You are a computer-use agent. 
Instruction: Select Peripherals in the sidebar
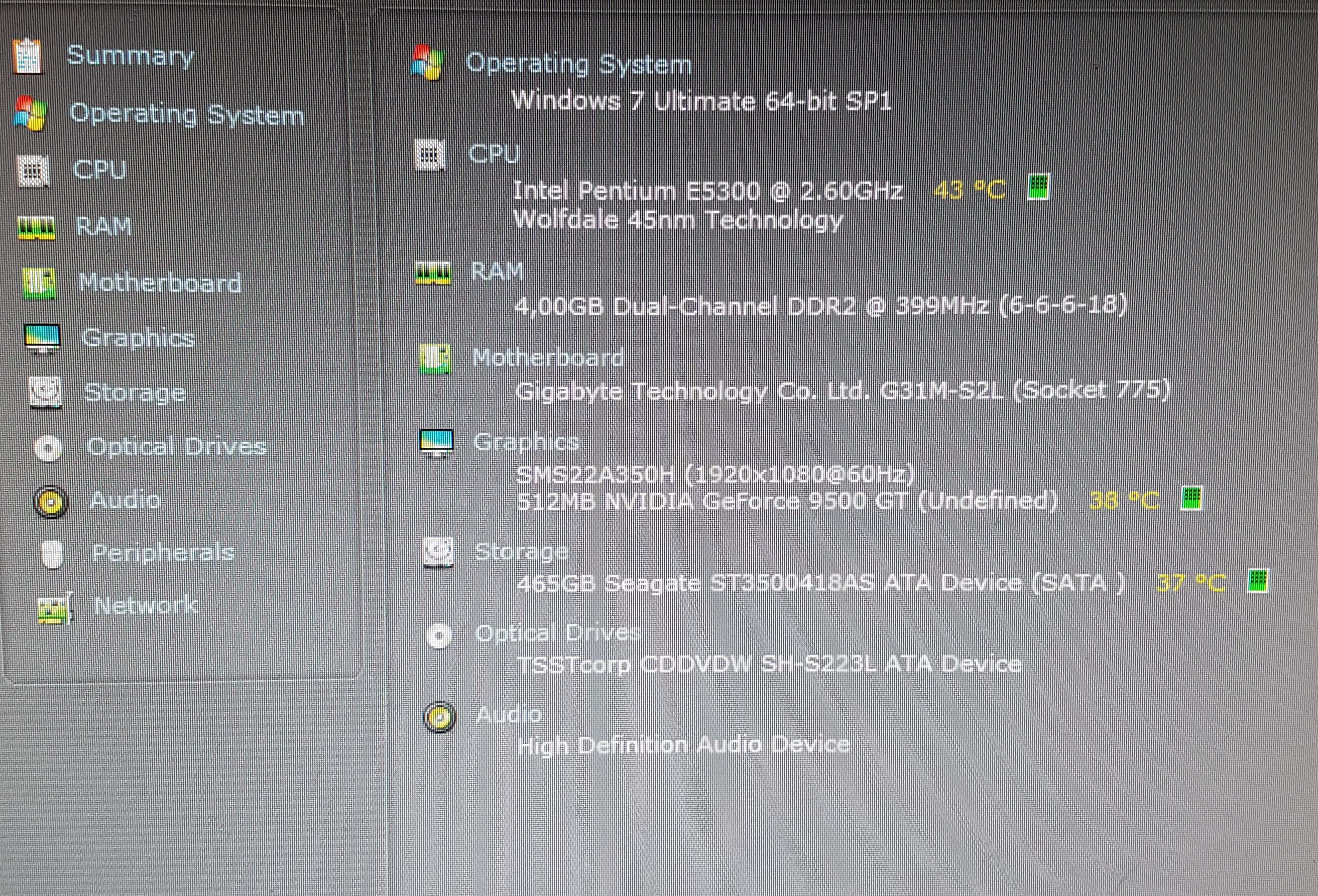pyautogui.click(x=163, y=553)
